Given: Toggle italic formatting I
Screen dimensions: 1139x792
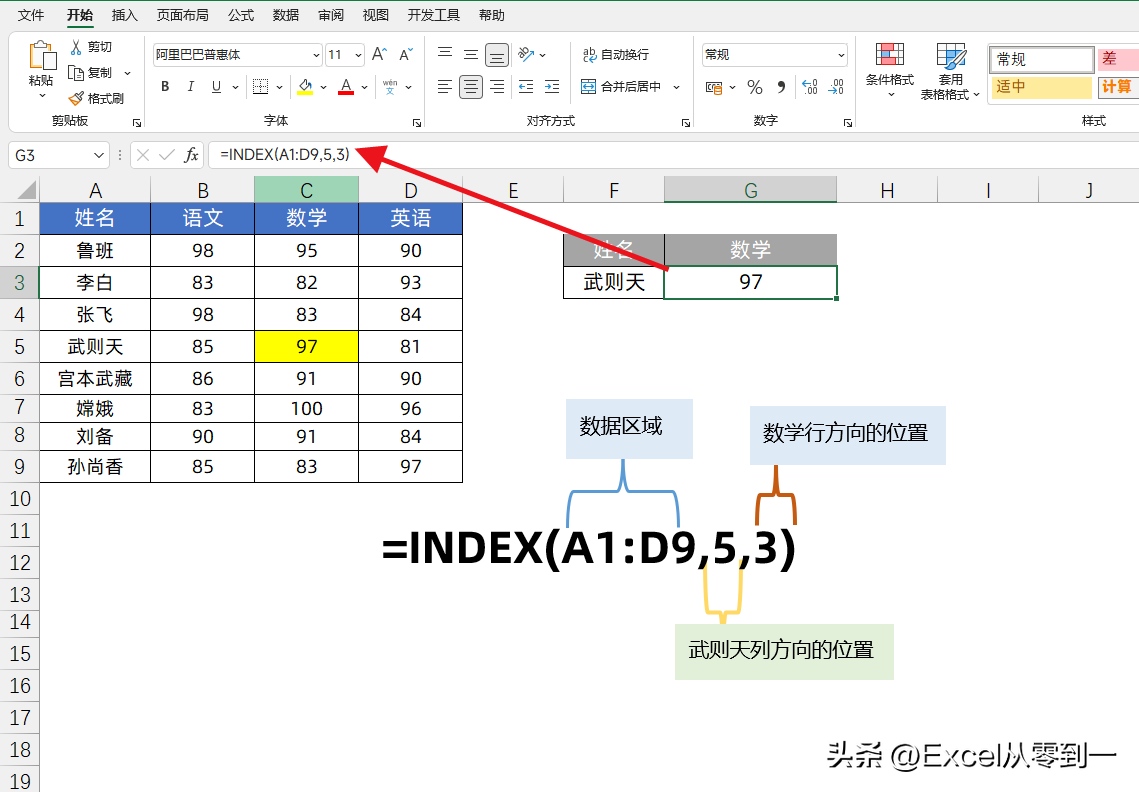Looking at the screenshot, I should [190, 86].
